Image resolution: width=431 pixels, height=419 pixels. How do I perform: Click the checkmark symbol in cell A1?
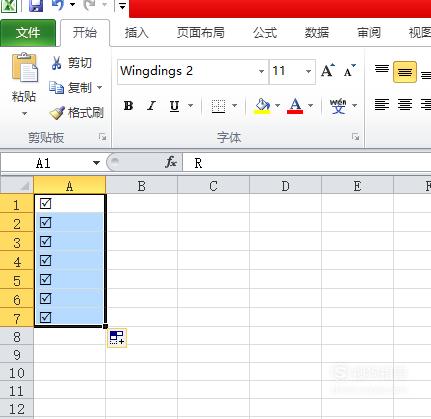click(45, 203)
